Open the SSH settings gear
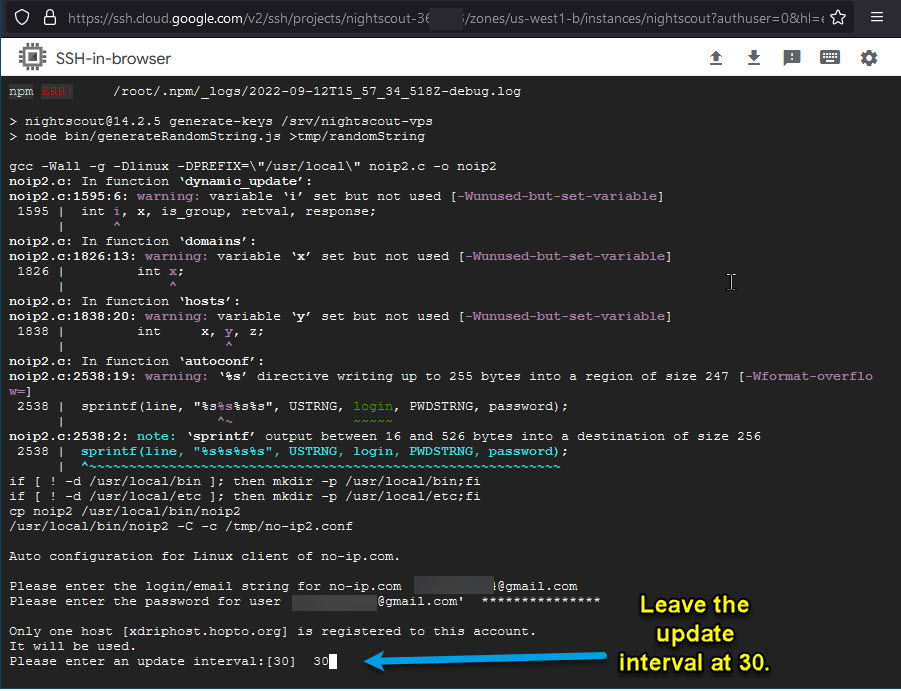This screenshot has width=901, height=691. click(869, 58)
